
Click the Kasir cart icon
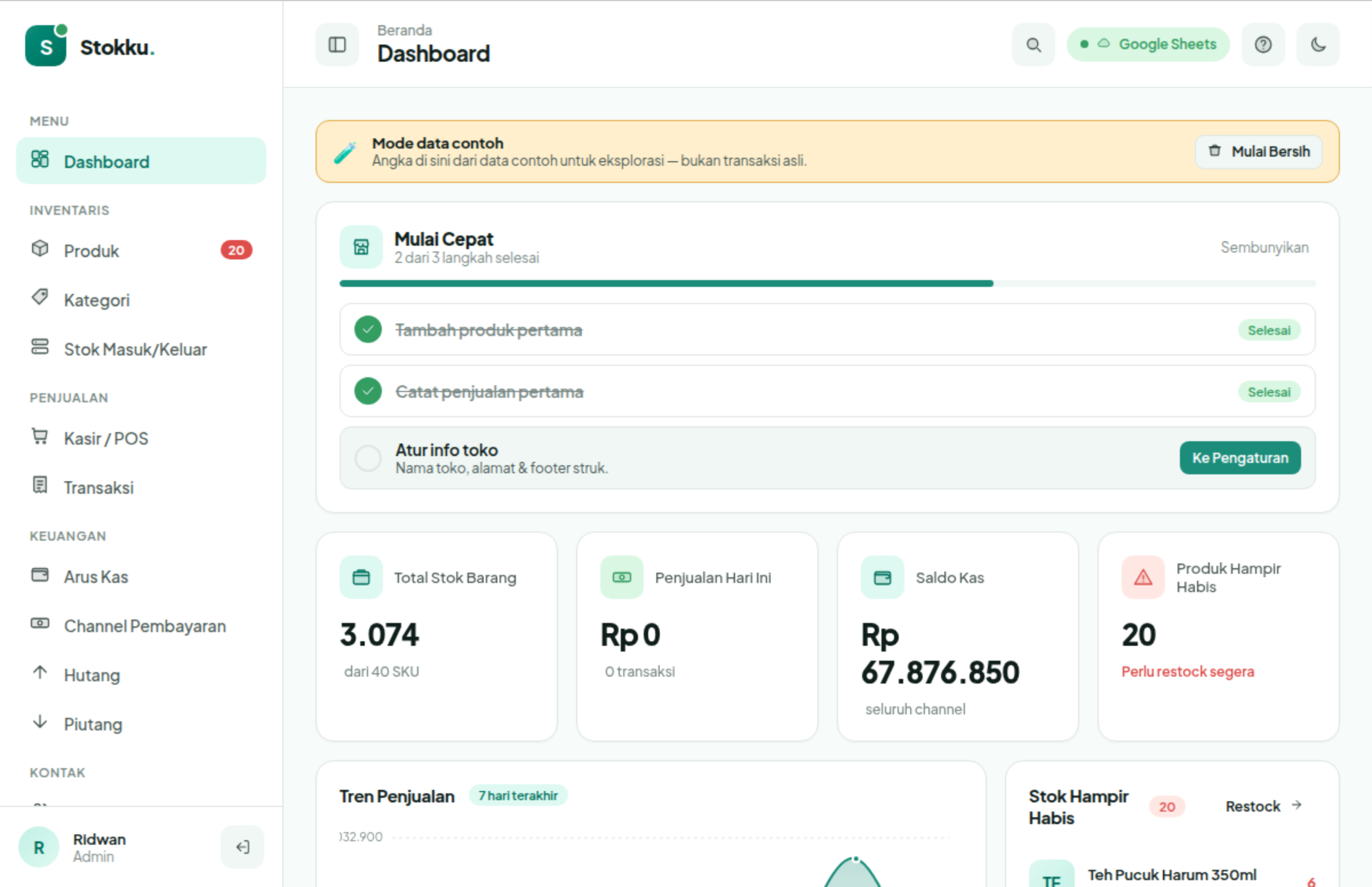(x=40, y=436)
